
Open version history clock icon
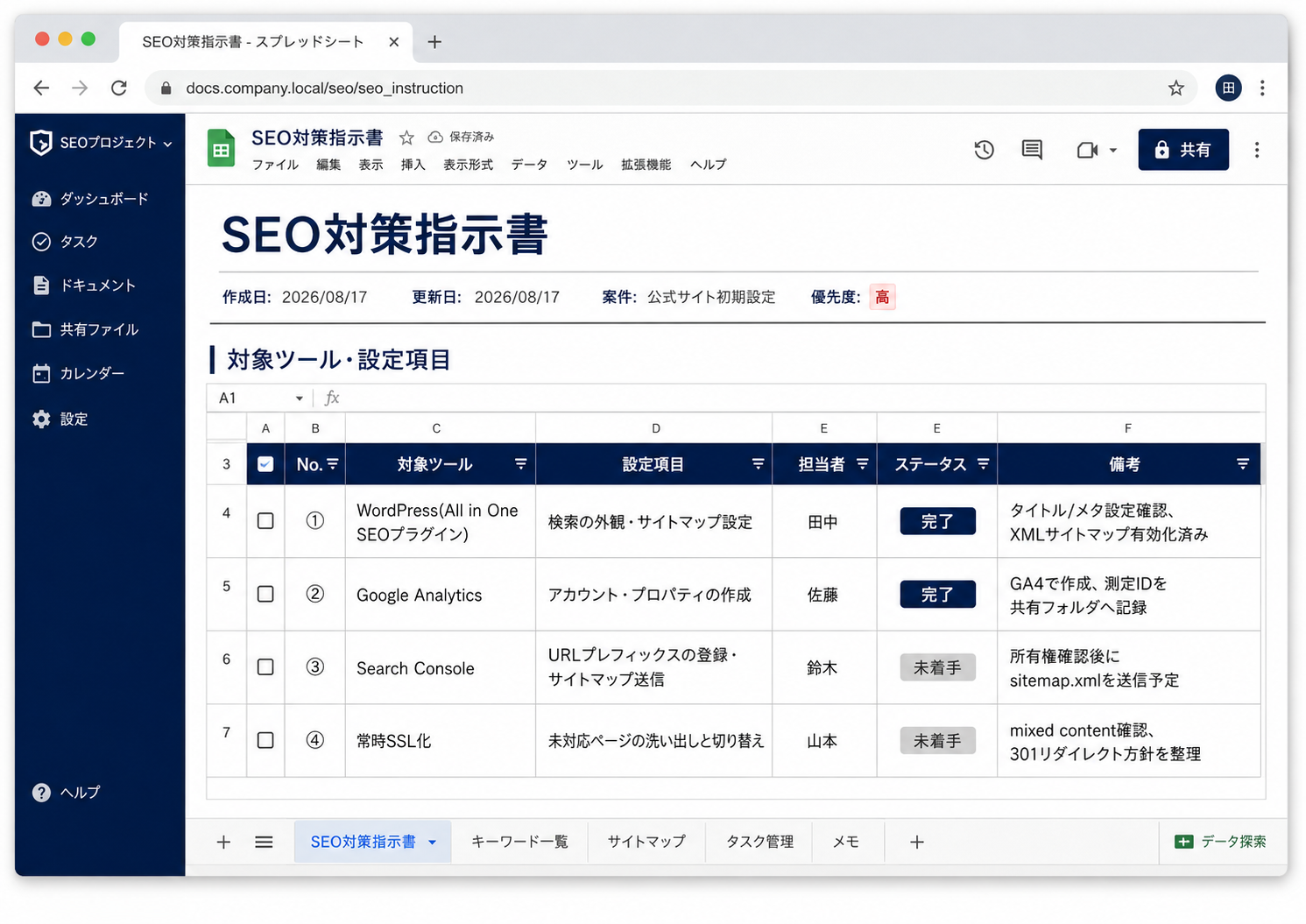tap(984, 150)
